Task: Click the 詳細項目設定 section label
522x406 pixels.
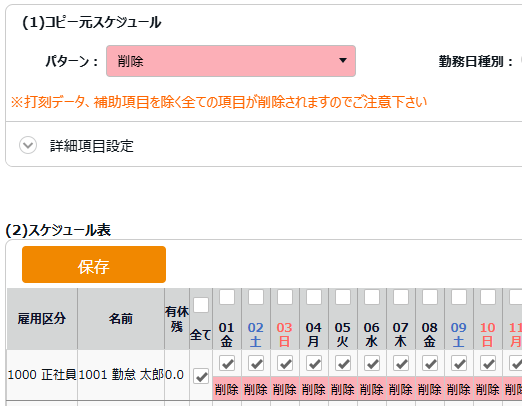Action: pyautogui.click(x=92, y=146)
